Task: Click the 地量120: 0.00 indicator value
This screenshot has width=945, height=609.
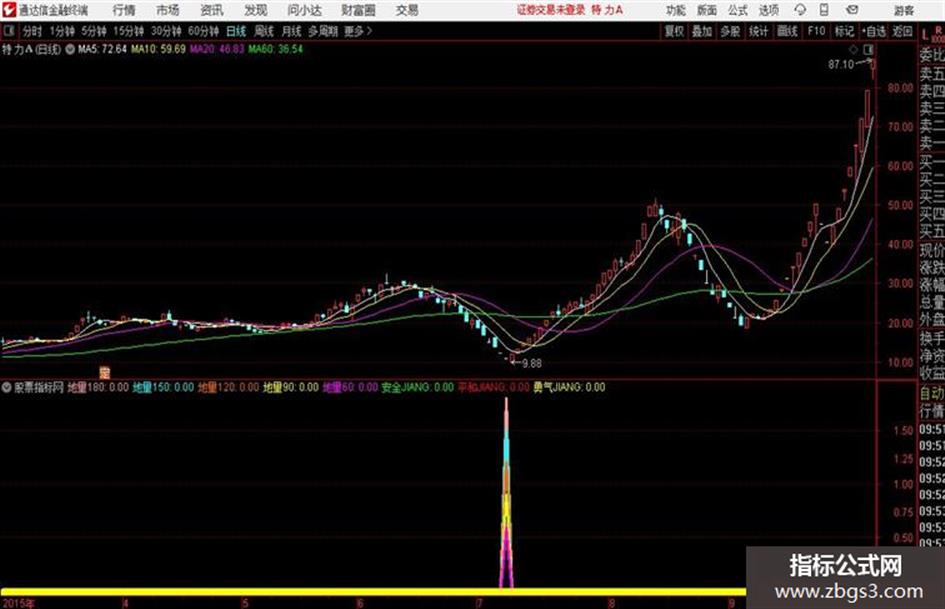Action: [228, 388]
